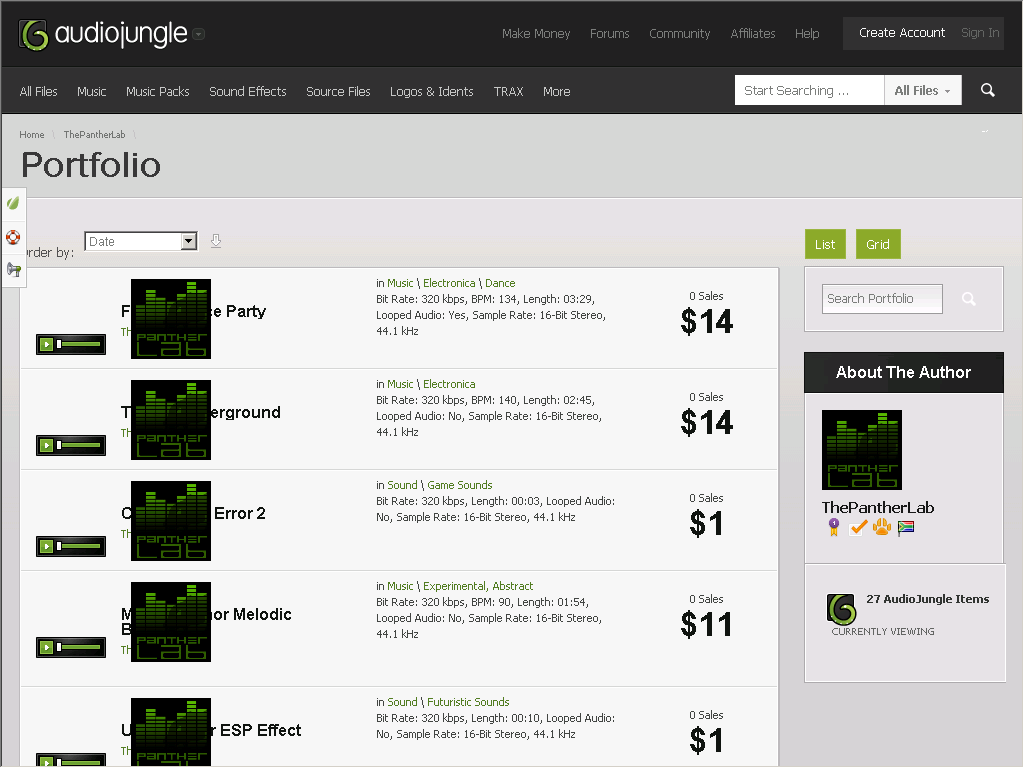
Task: Click the orange paw author badge
Action: [882, 526]
